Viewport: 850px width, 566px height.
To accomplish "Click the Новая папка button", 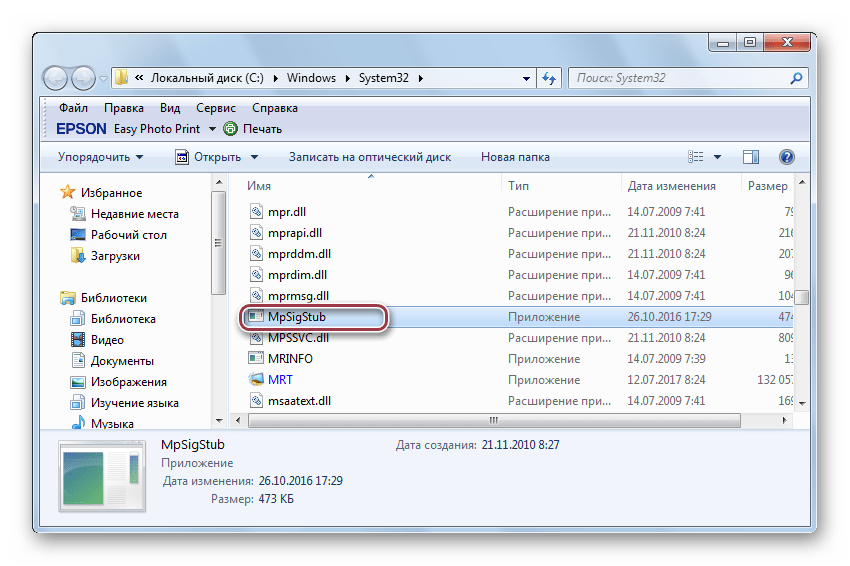I will (515, 157).
